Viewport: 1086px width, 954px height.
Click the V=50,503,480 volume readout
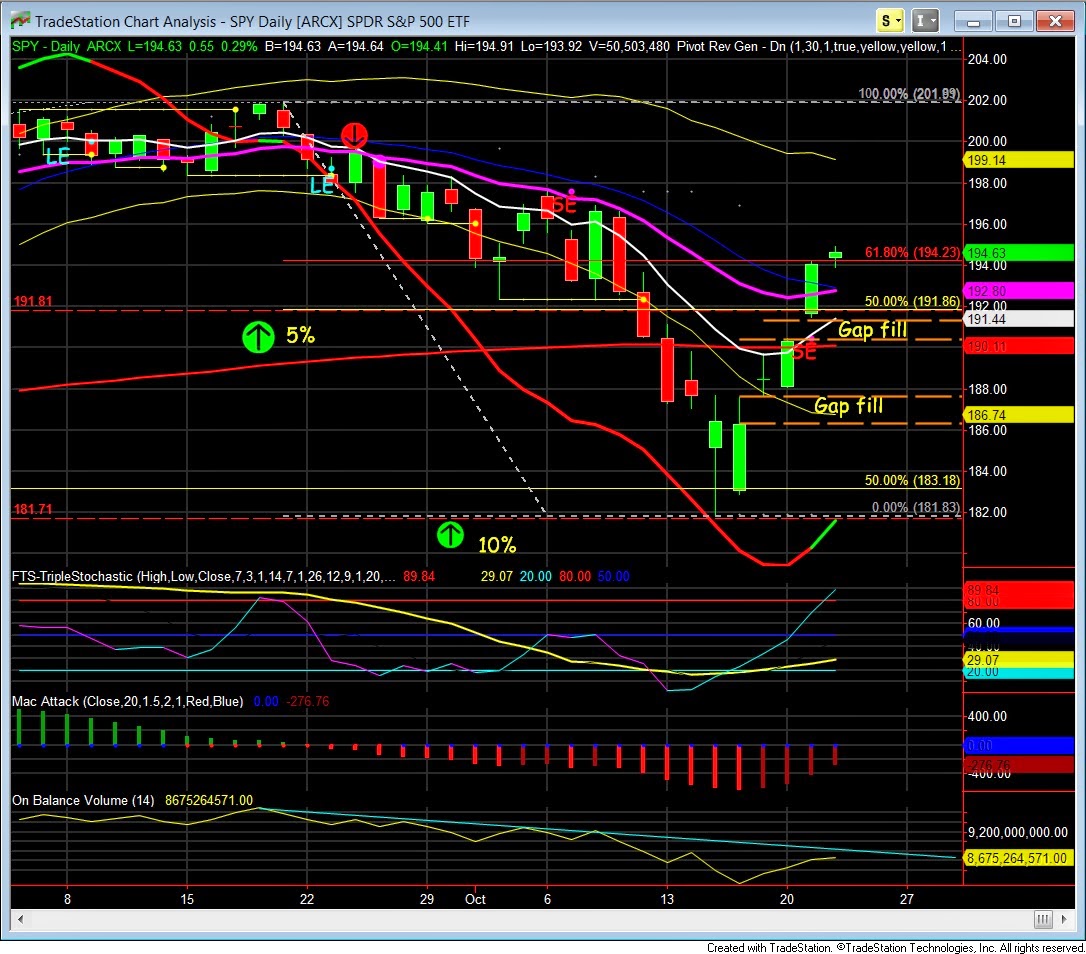pos(629,46)
